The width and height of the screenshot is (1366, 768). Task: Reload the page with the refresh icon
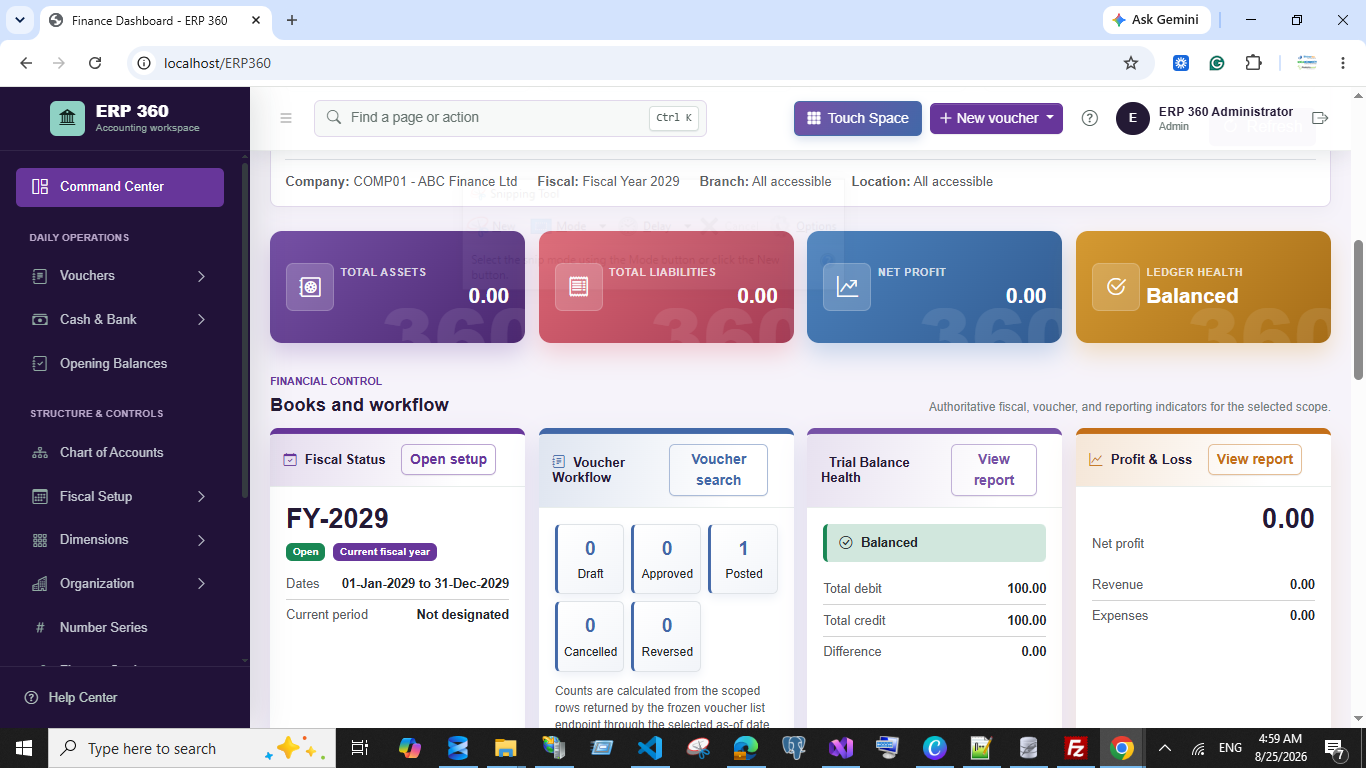coord(95,63)
